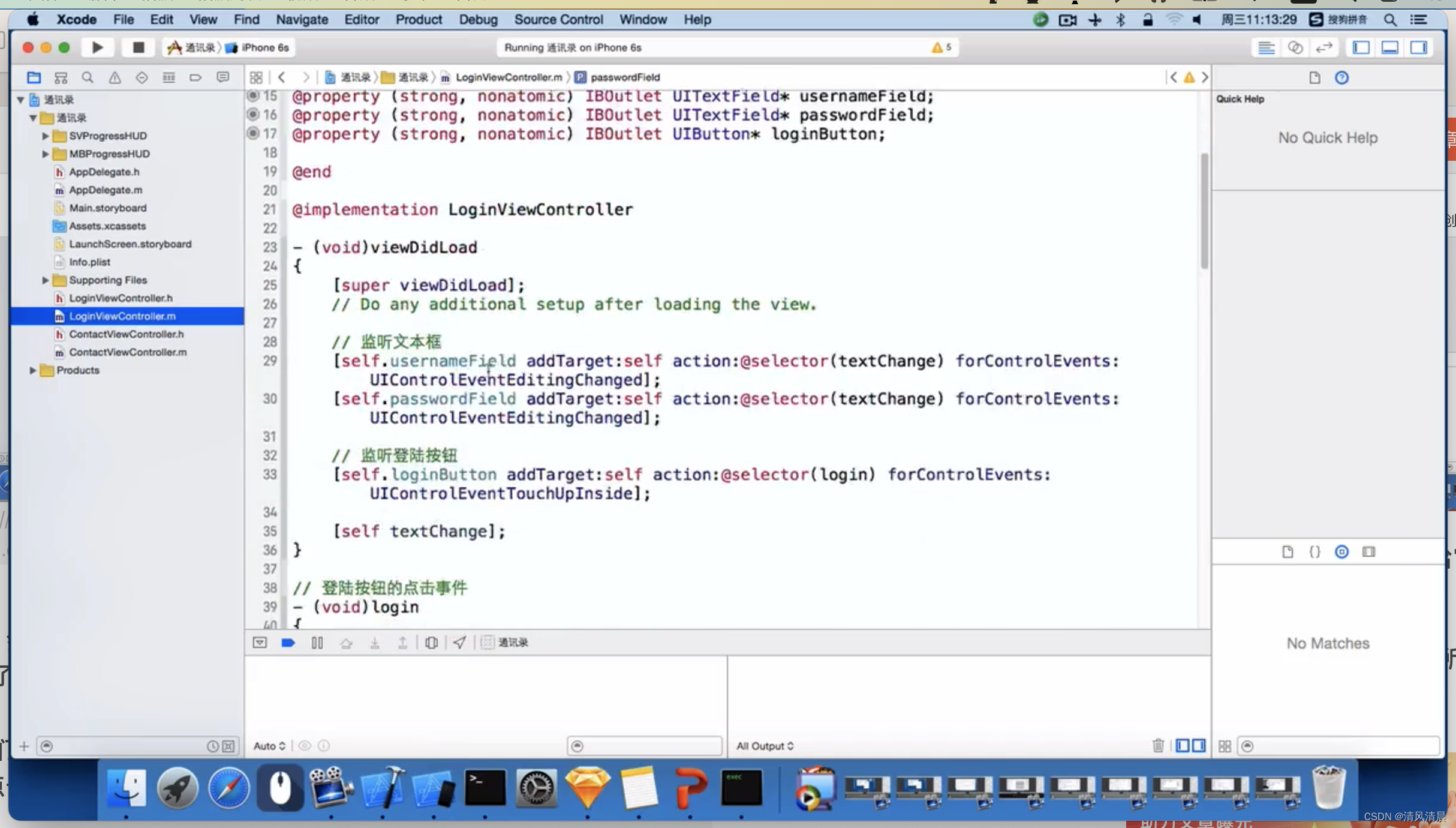
Task: Toggle the Navigator panel
Action: pyautogui.click(x=1361, y=47)
